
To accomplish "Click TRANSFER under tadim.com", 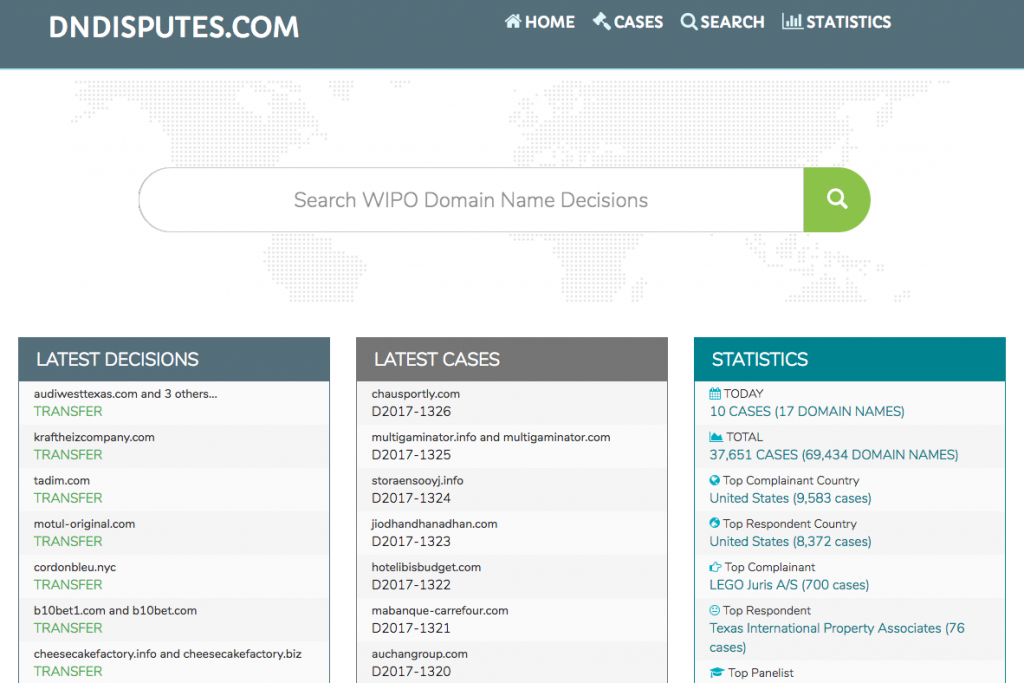I will click(68, 498).
